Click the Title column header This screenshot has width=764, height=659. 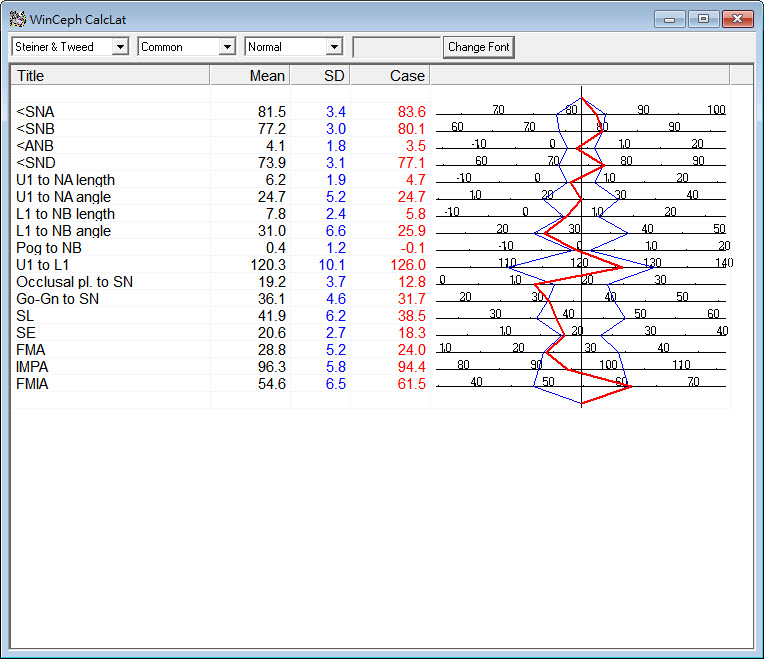pos(110,75)
